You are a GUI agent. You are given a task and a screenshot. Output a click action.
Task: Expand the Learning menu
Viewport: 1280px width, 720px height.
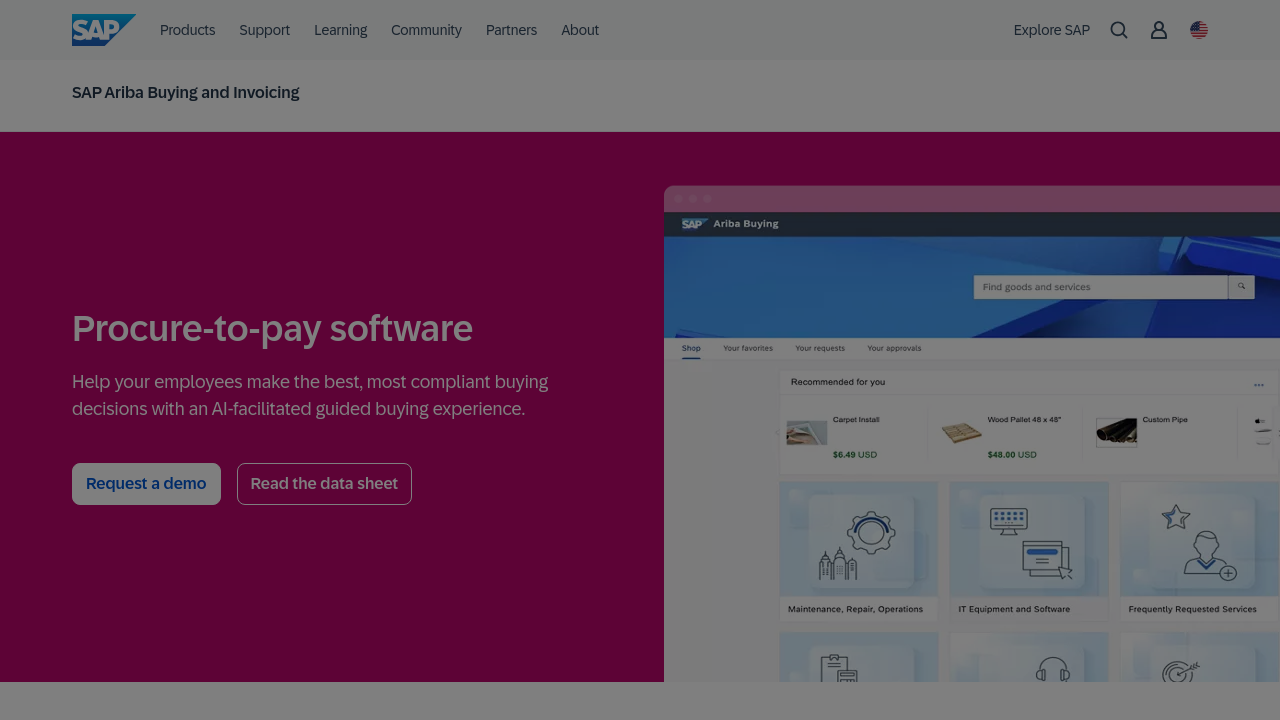tap(340, 30)
